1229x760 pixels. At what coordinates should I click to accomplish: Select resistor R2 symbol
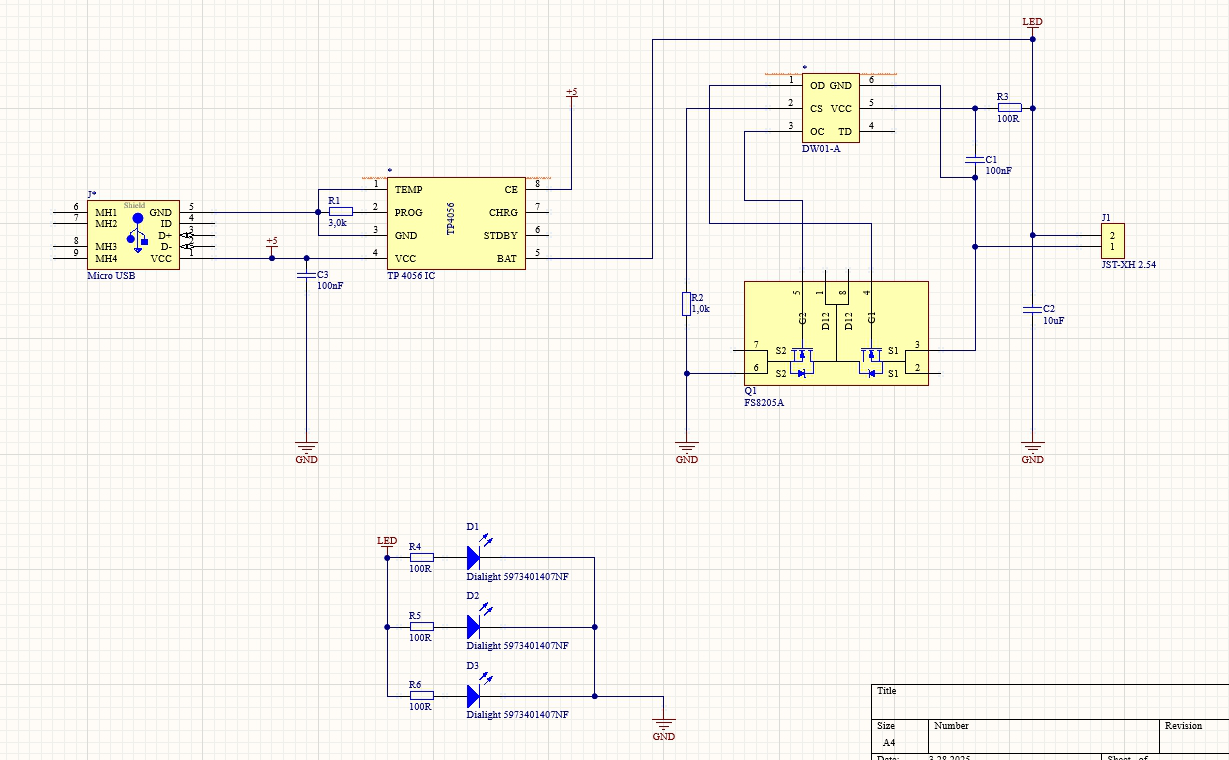click(x=686, y=303)
